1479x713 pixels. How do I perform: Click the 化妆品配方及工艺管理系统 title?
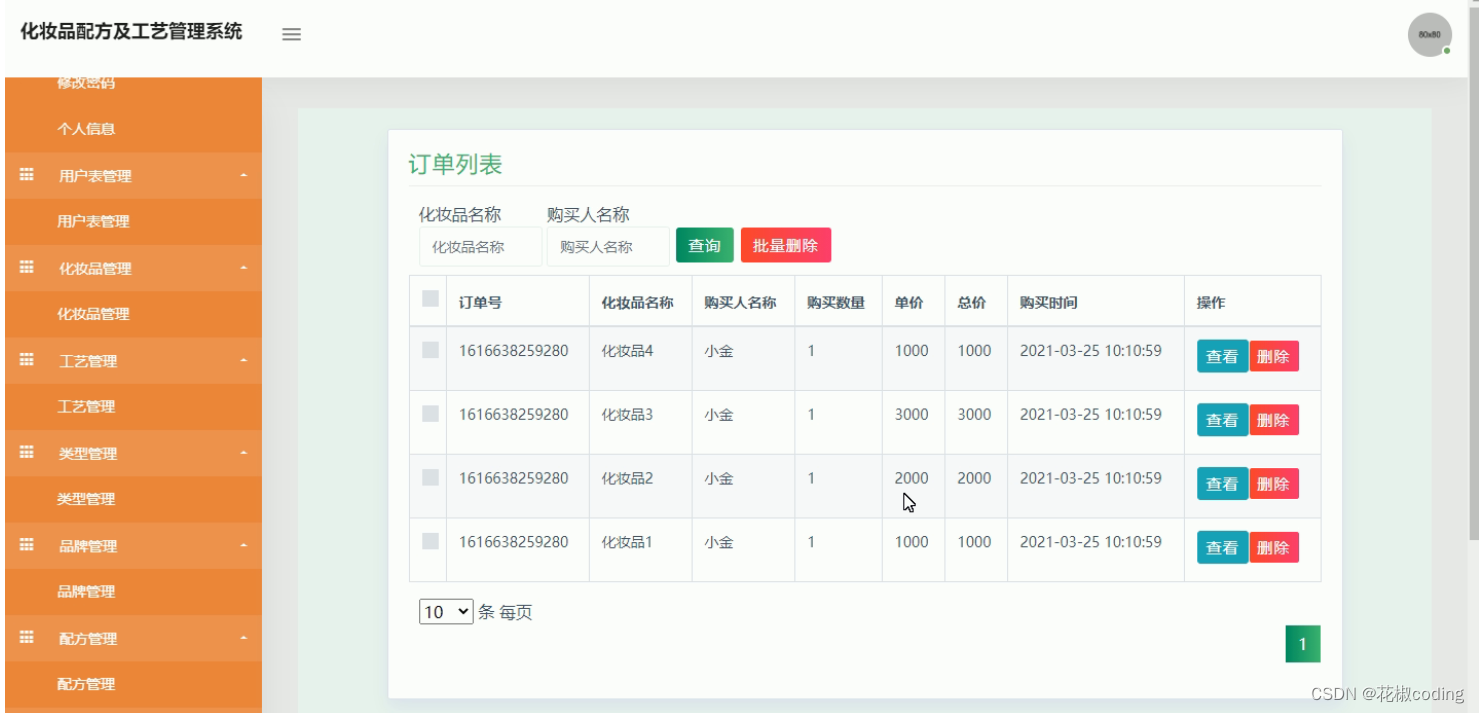coord(131,32)
